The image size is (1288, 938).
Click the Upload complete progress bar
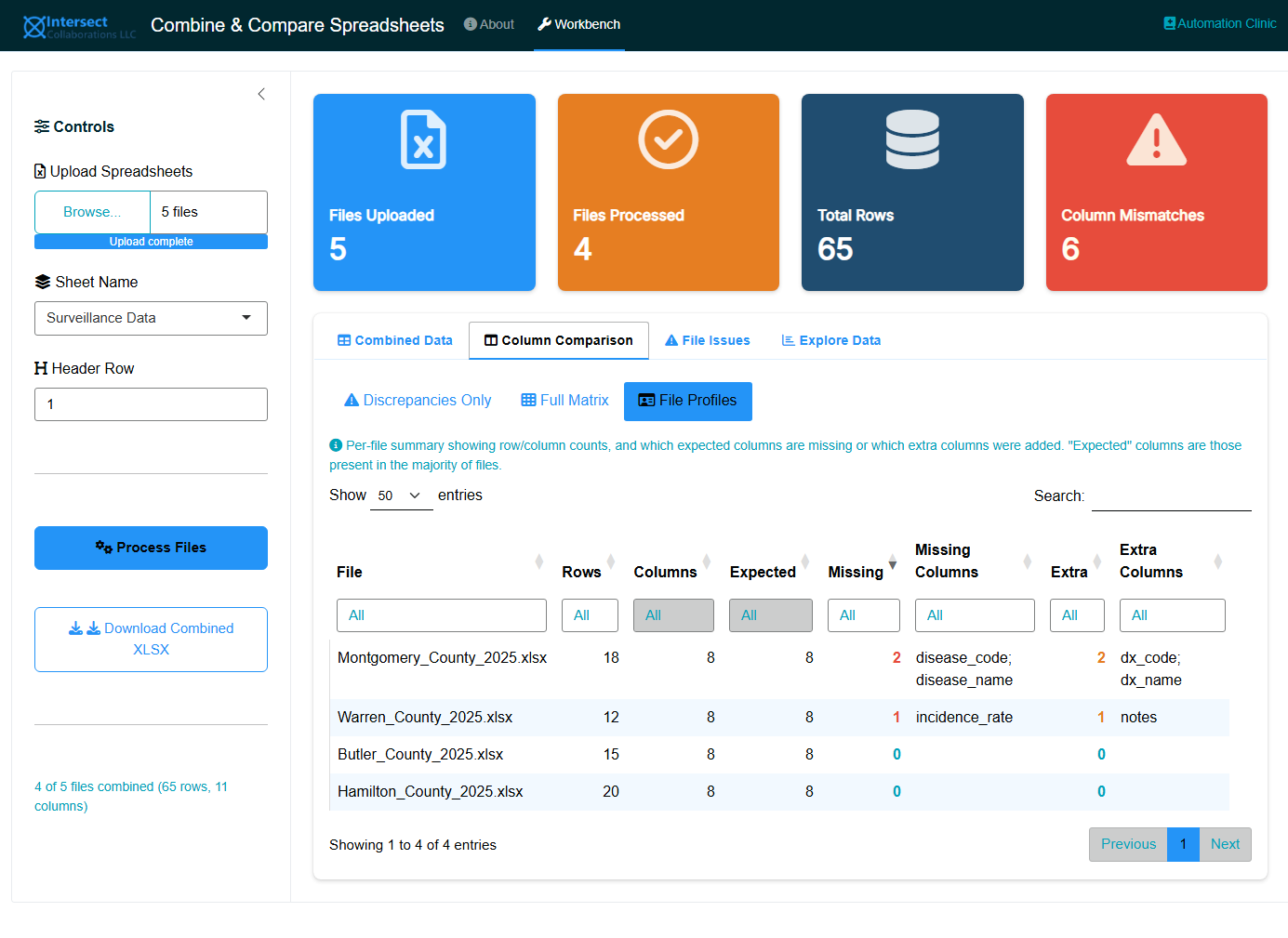pyautogui.click(x=151, y=241)
